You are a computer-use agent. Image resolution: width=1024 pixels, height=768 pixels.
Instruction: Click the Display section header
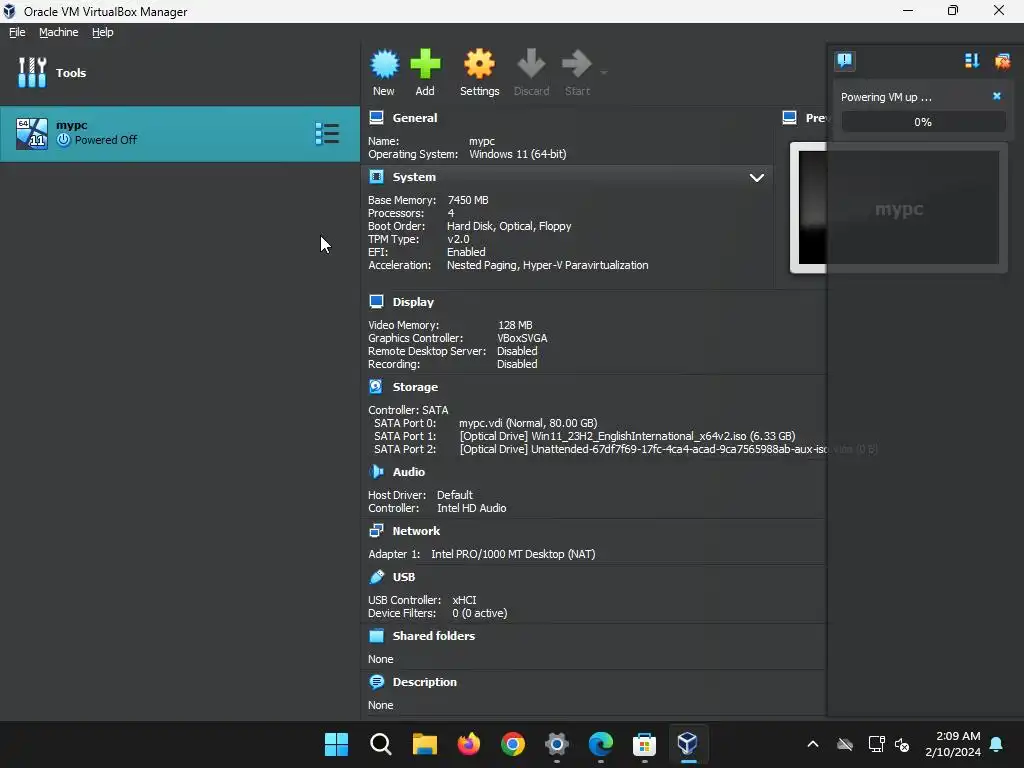tap(413, 302)
